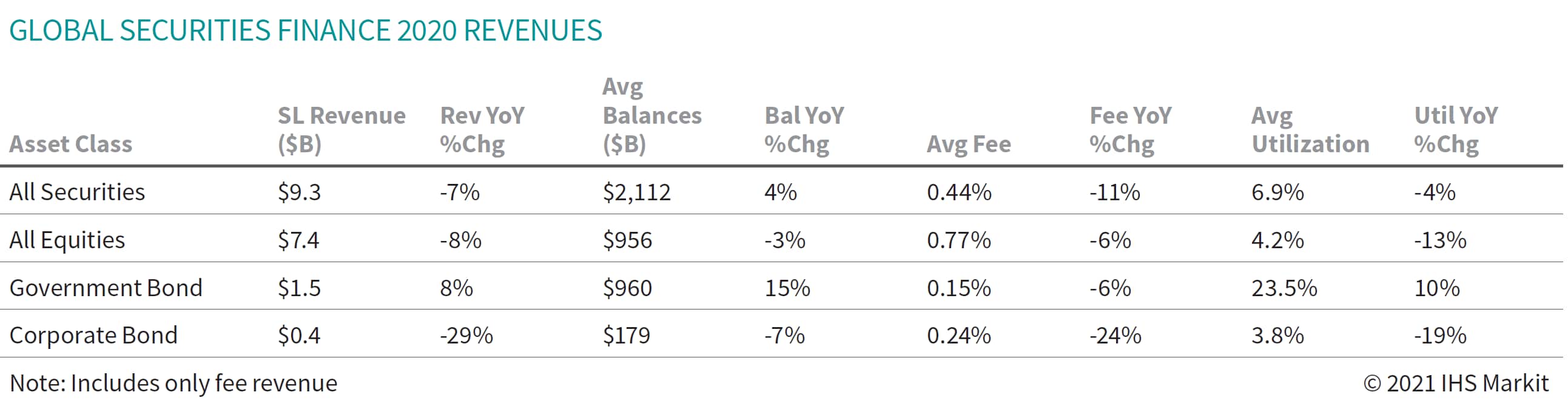The width and height of the screenshot is (1568, 406).
Task: Click the Global Securities Finance 2020 Revenues title
Action: pyautogui.click(x=306, y=30)
